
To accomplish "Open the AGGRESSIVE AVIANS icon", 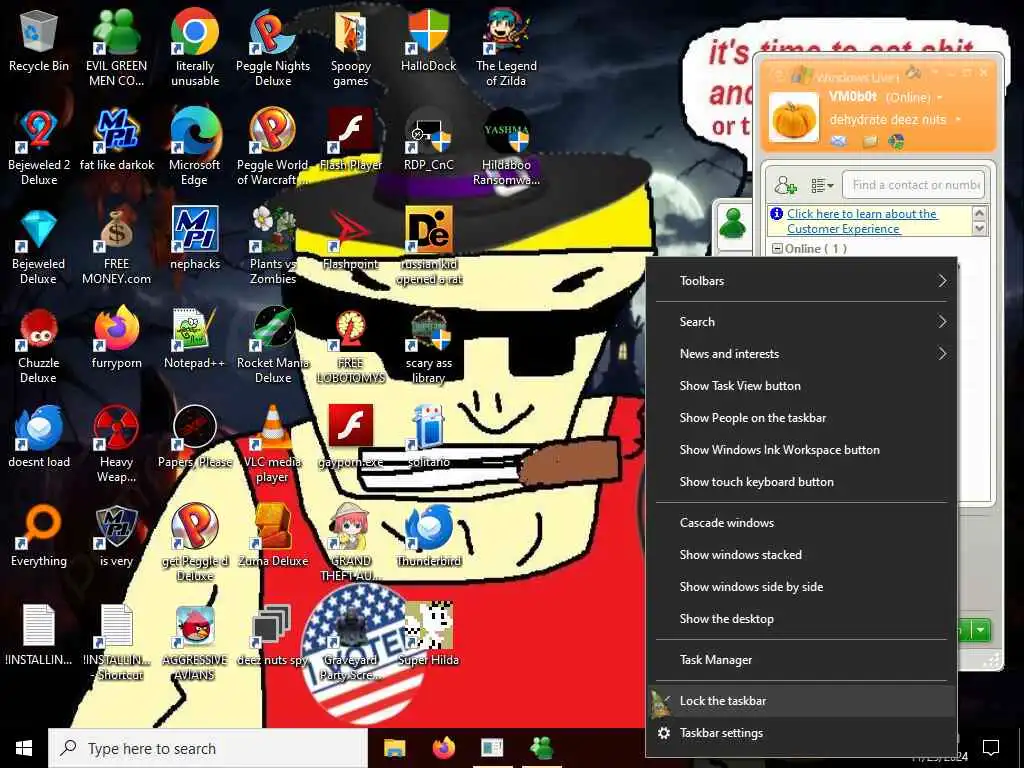I will [195, 643].
